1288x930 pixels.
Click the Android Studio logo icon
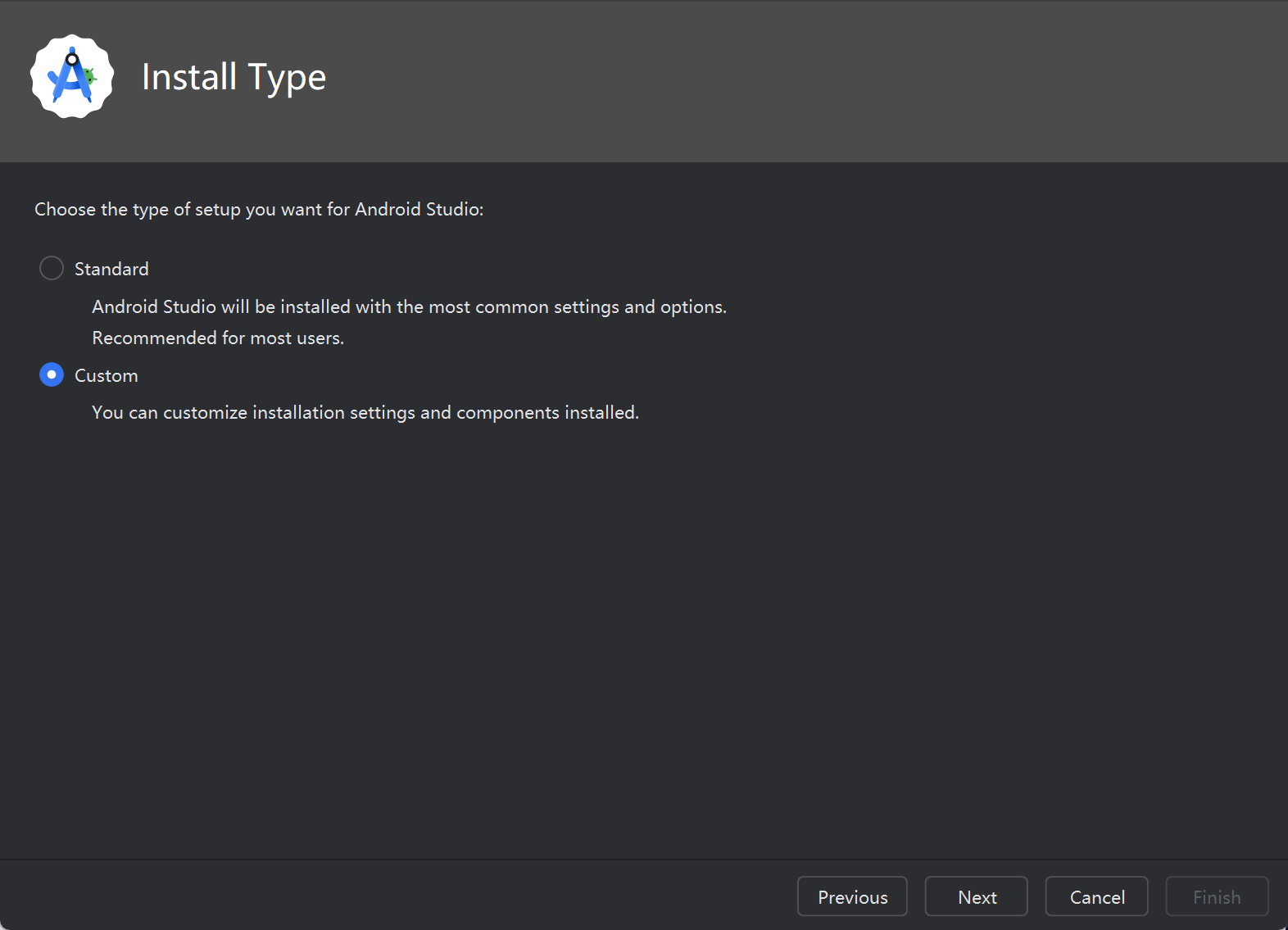click(72, 76)
